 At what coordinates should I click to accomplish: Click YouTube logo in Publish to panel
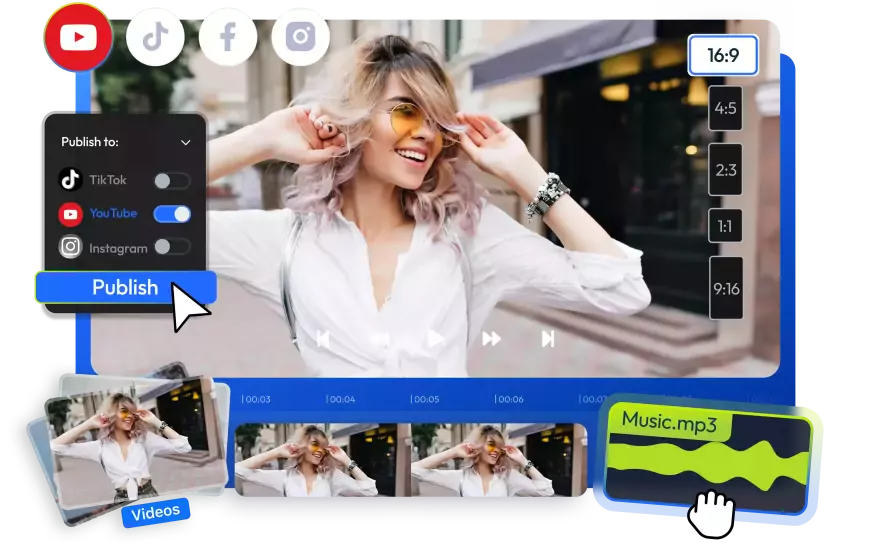(71, 214)
